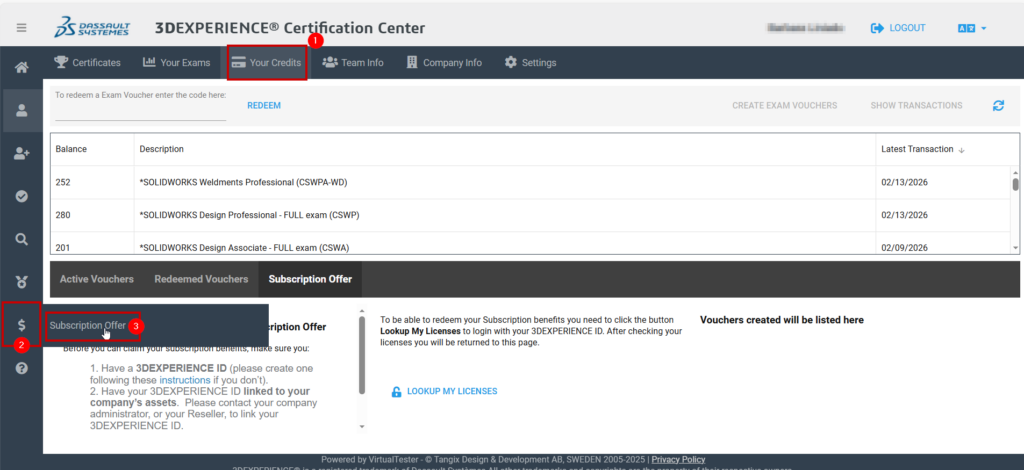Open the add user sidebar icon
Viewport: 1024px width, 470px height.
(x=22, y=153)
